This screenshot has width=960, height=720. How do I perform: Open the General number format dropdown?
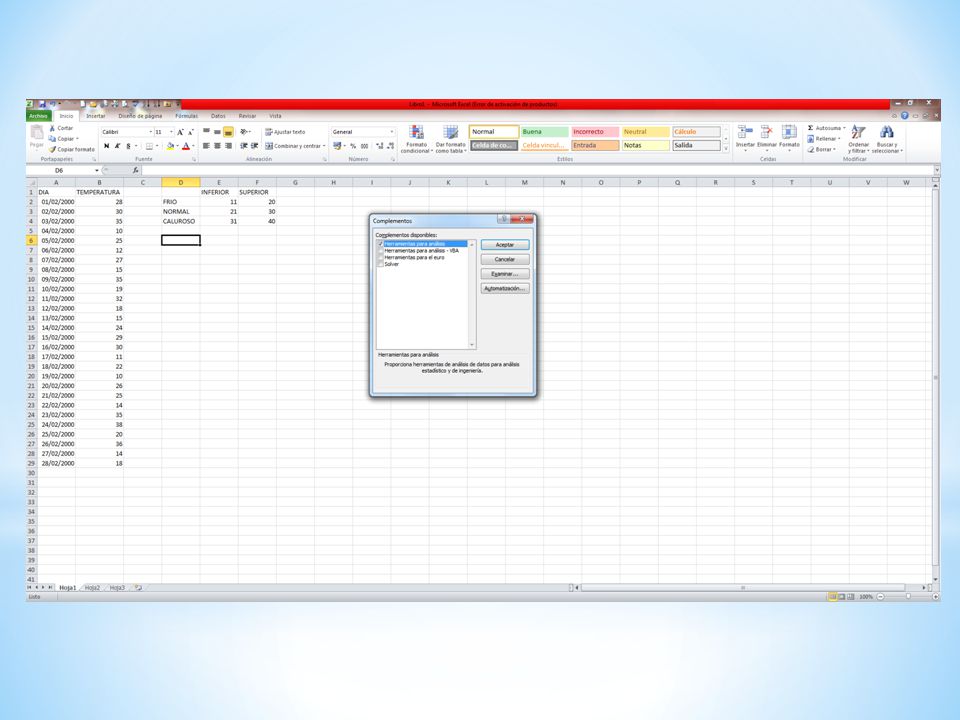point(392,132)
